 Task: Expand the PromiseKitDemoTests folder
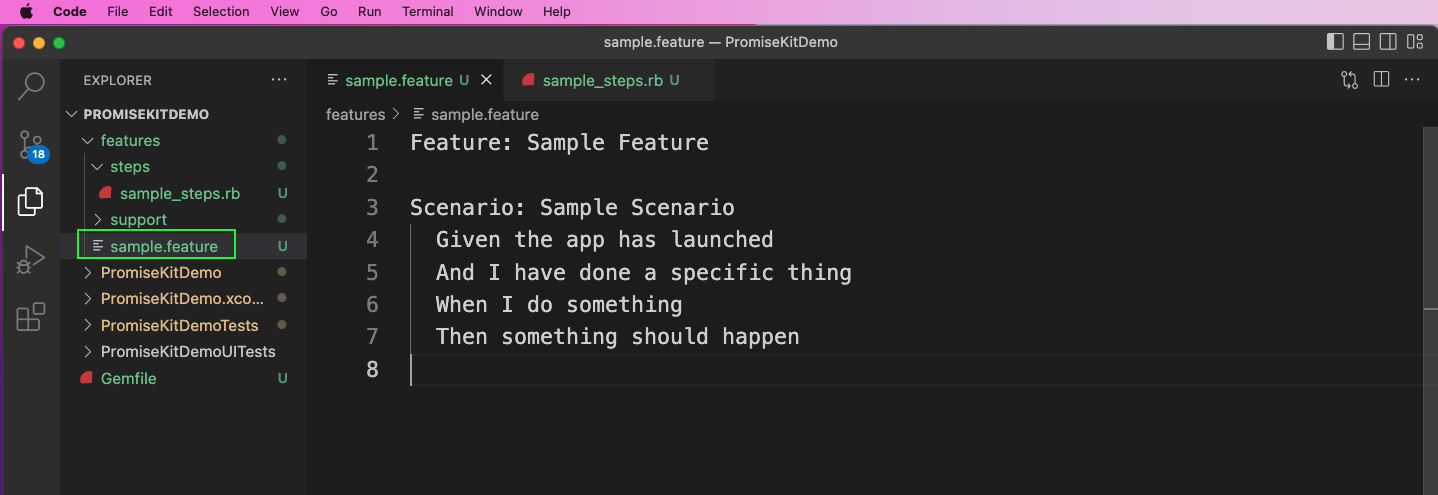88,326
